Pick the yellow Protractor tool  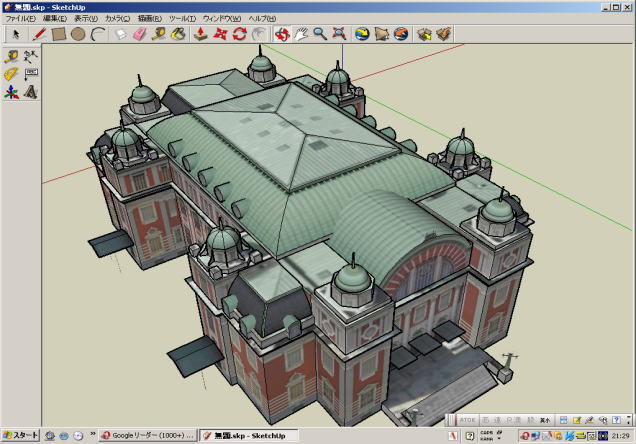(x=11, y=74)
